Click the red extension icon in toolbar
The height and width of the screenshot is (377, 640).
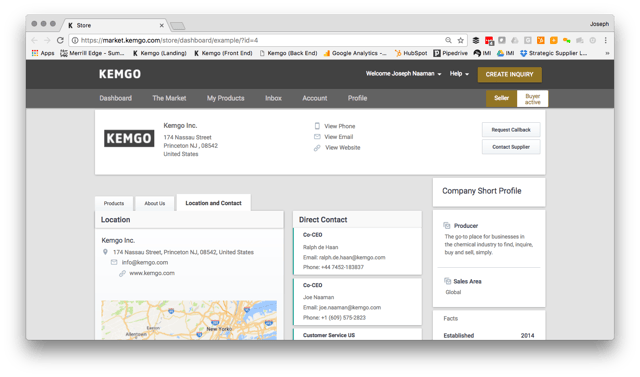tap(489, 40)
